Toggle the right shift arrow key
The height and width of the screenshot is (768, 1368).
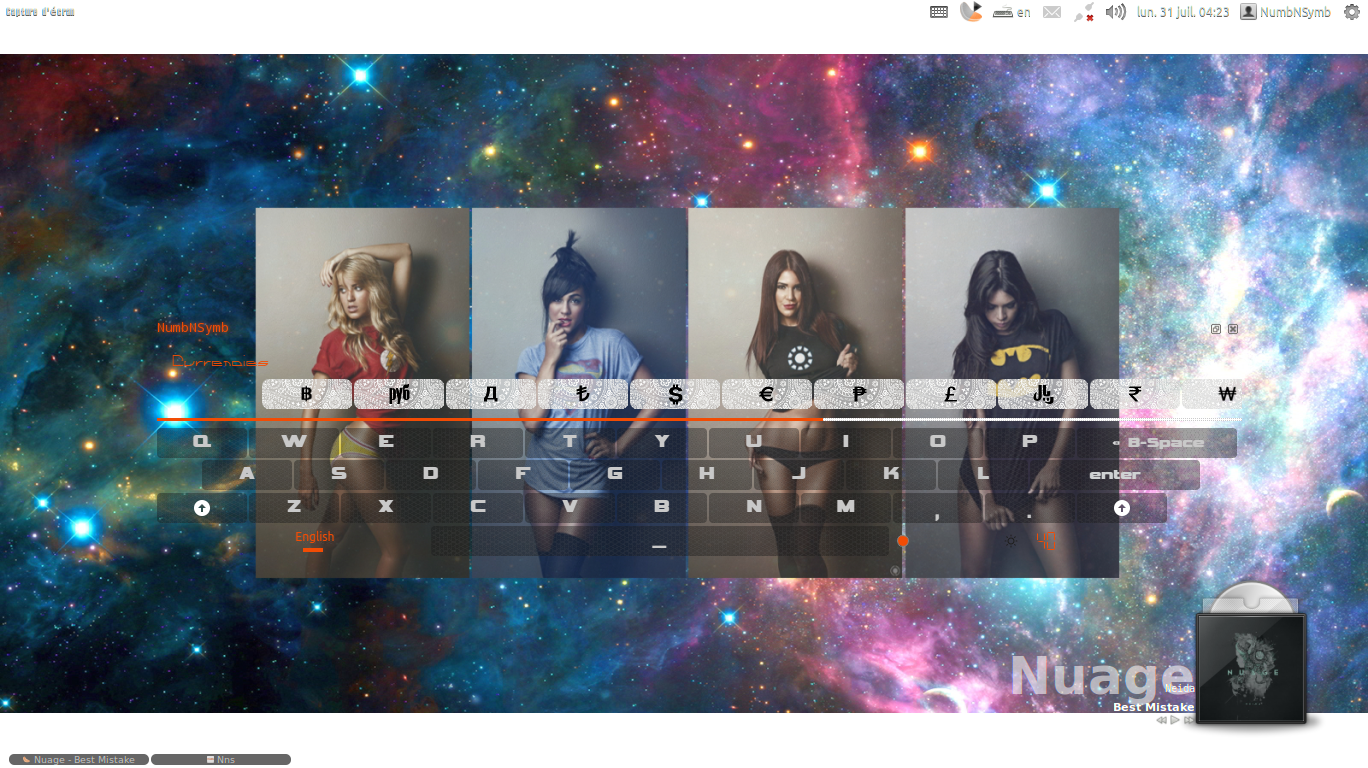pos(1122,508)
